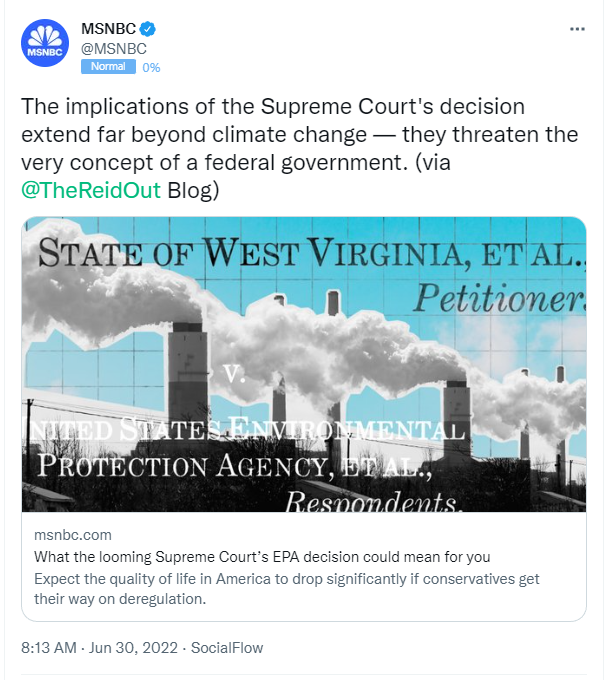Open the looming Supreme Court's EPA decision headline
Image resolution: width=608 pixels, height=680 pixels.
(x=262, y=557)
